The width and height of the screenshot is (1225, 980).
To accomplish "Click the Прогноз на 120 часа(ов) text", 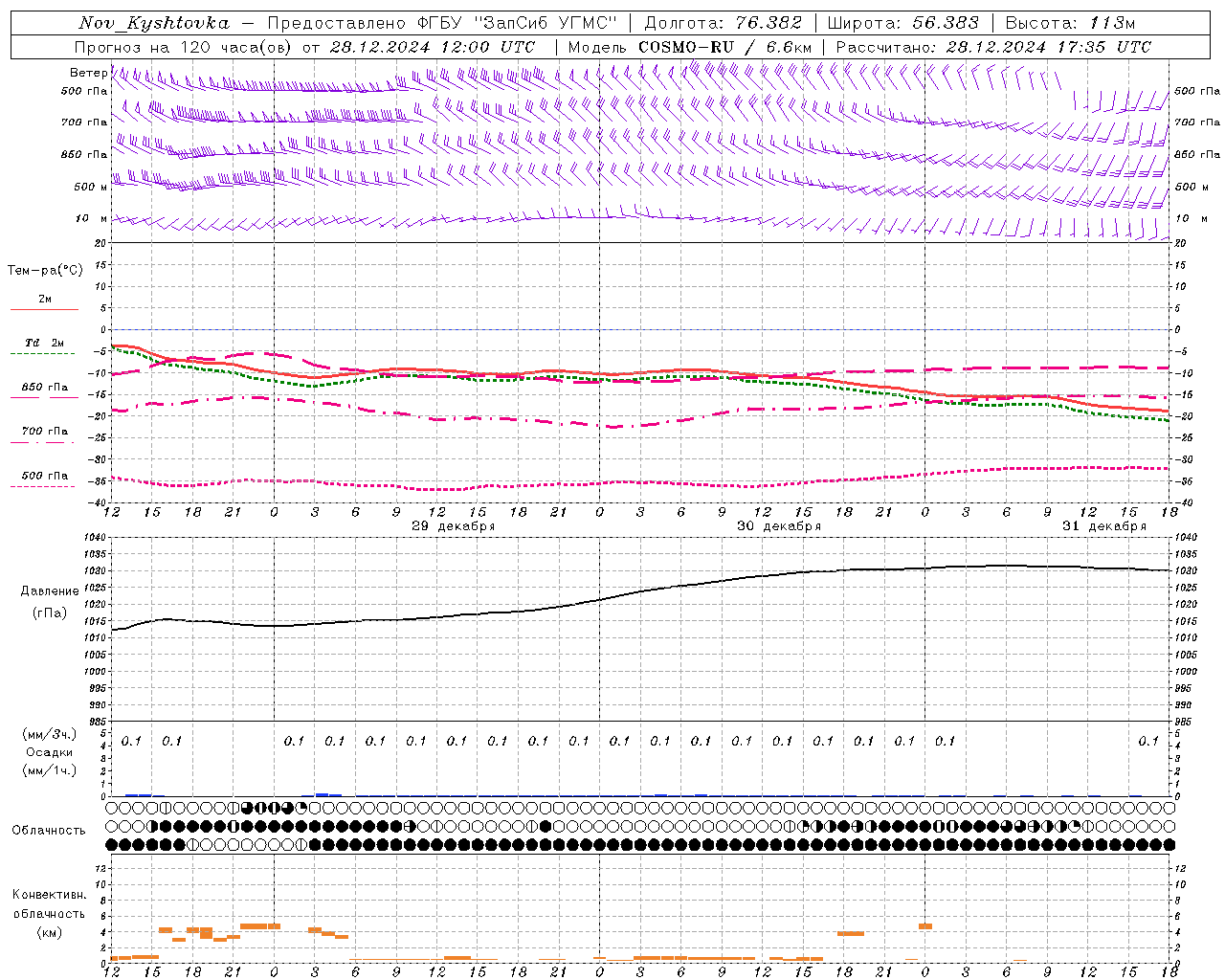I will point(183,47).
